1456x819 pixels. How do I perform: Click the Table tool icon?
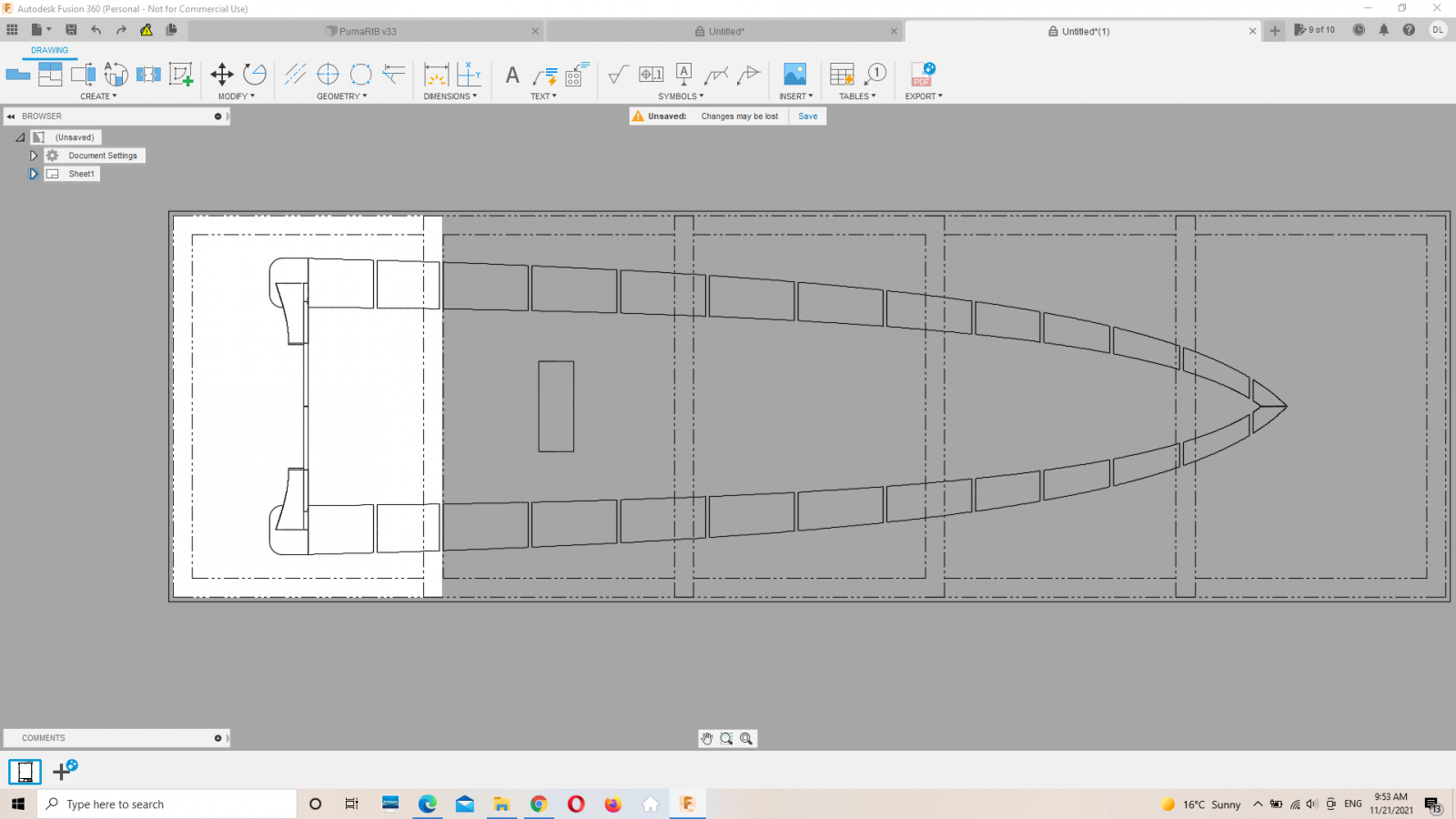click(x=843, y=74)
